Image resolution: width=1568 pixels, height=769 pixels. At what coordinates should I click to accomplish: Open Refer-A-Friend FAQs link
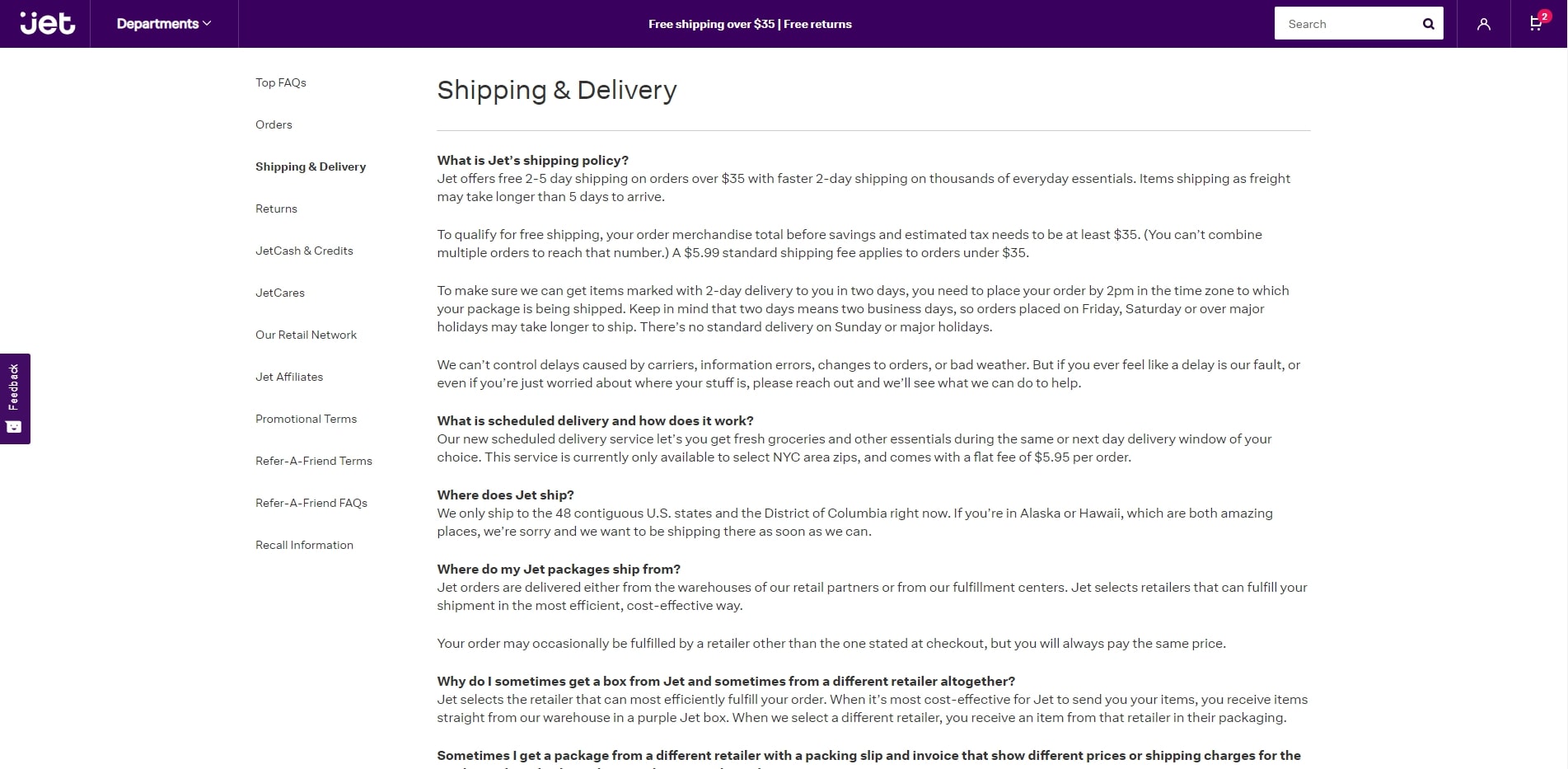(x=311, y=503)
